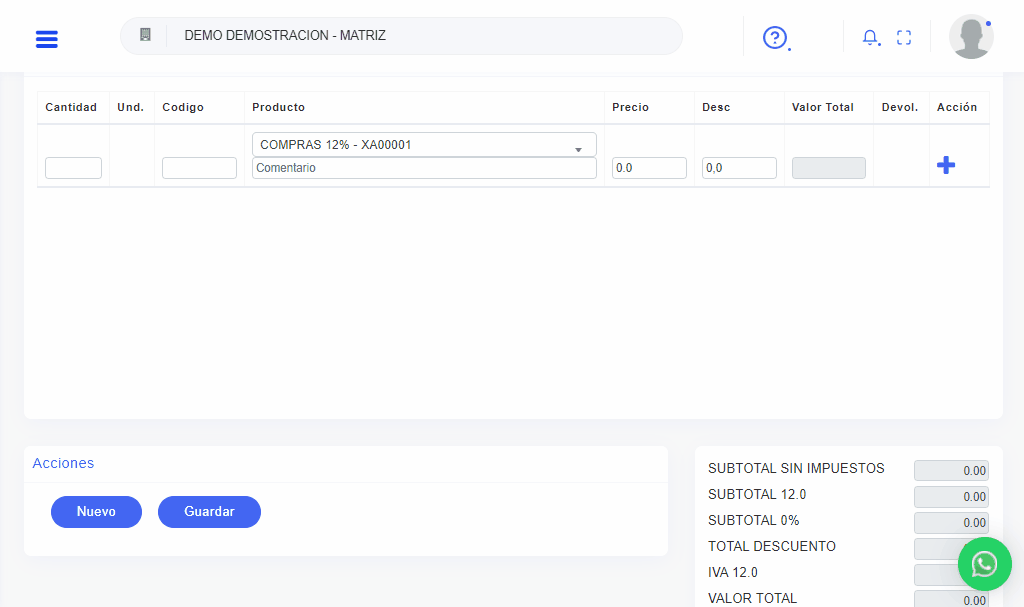The height and width of the screenshot is (607, 1024).
Task: Select the Precio input box
Action: point(649,168)
